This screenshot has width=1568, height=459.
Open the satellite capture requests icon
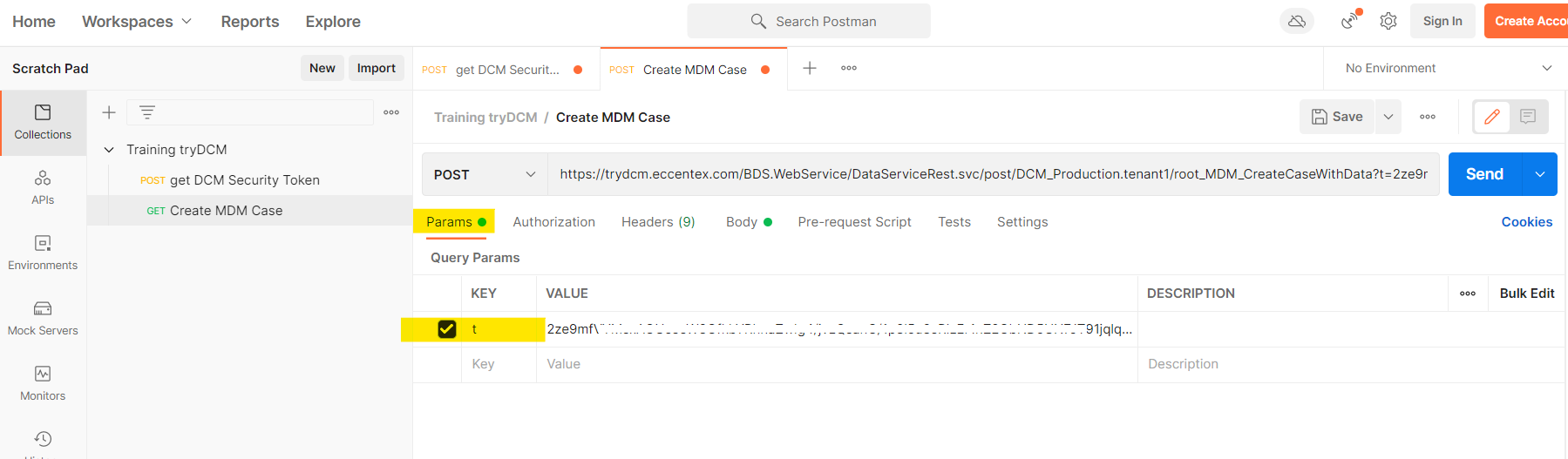1350,20
